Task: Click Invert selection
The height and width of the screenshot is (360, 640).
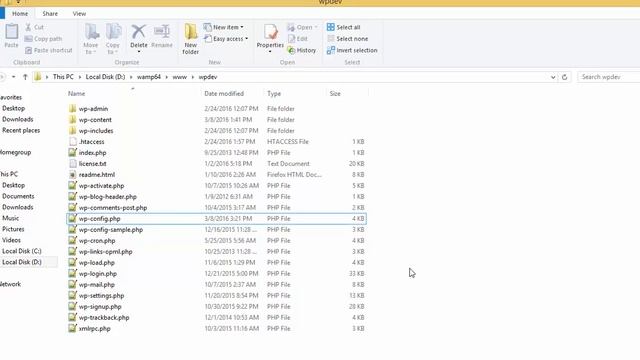Action: pos(352,50)
